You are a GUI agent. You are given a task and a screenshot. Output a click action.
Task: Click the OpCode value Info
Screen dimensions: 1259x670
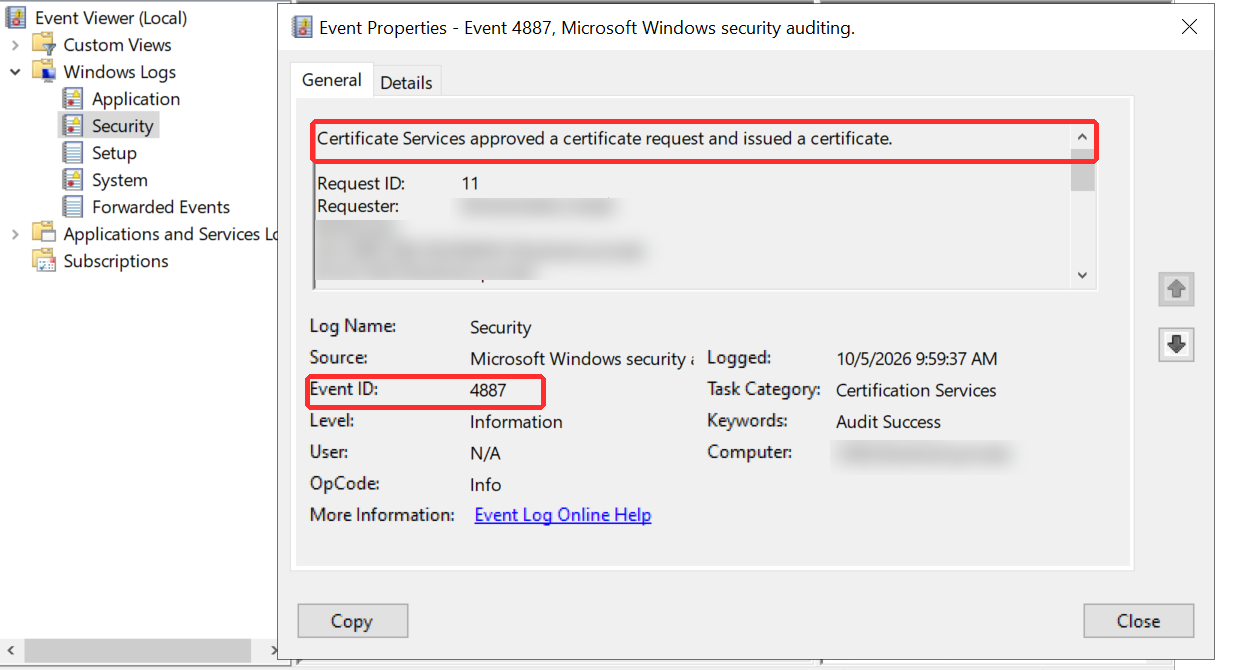(486, 485)
